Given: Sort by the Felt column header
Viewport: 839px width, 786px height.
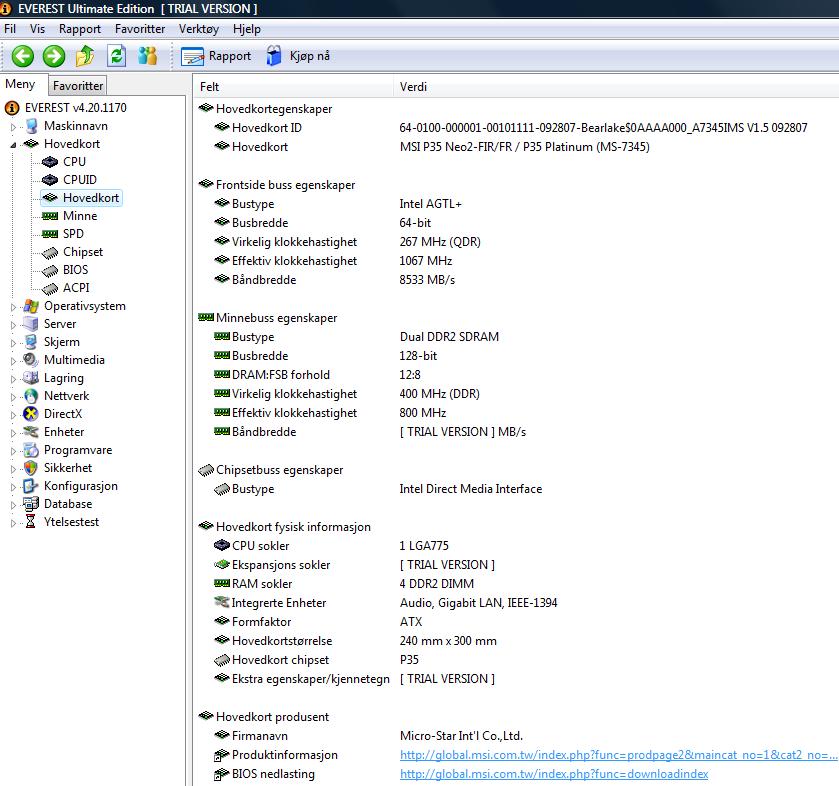Looking at the screenshot, I should 293,87.
